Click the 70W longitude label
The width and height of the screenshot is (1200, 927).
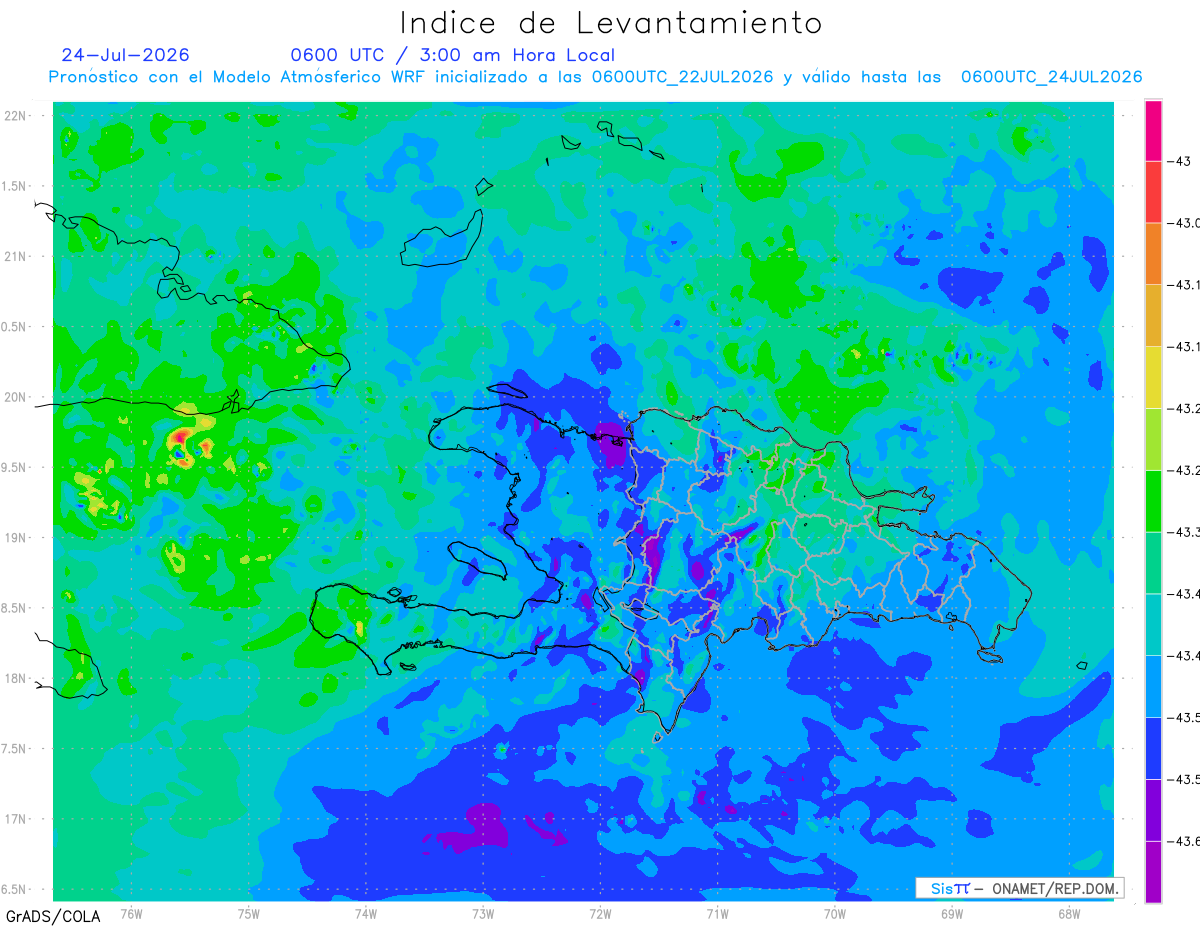point(834,913)
